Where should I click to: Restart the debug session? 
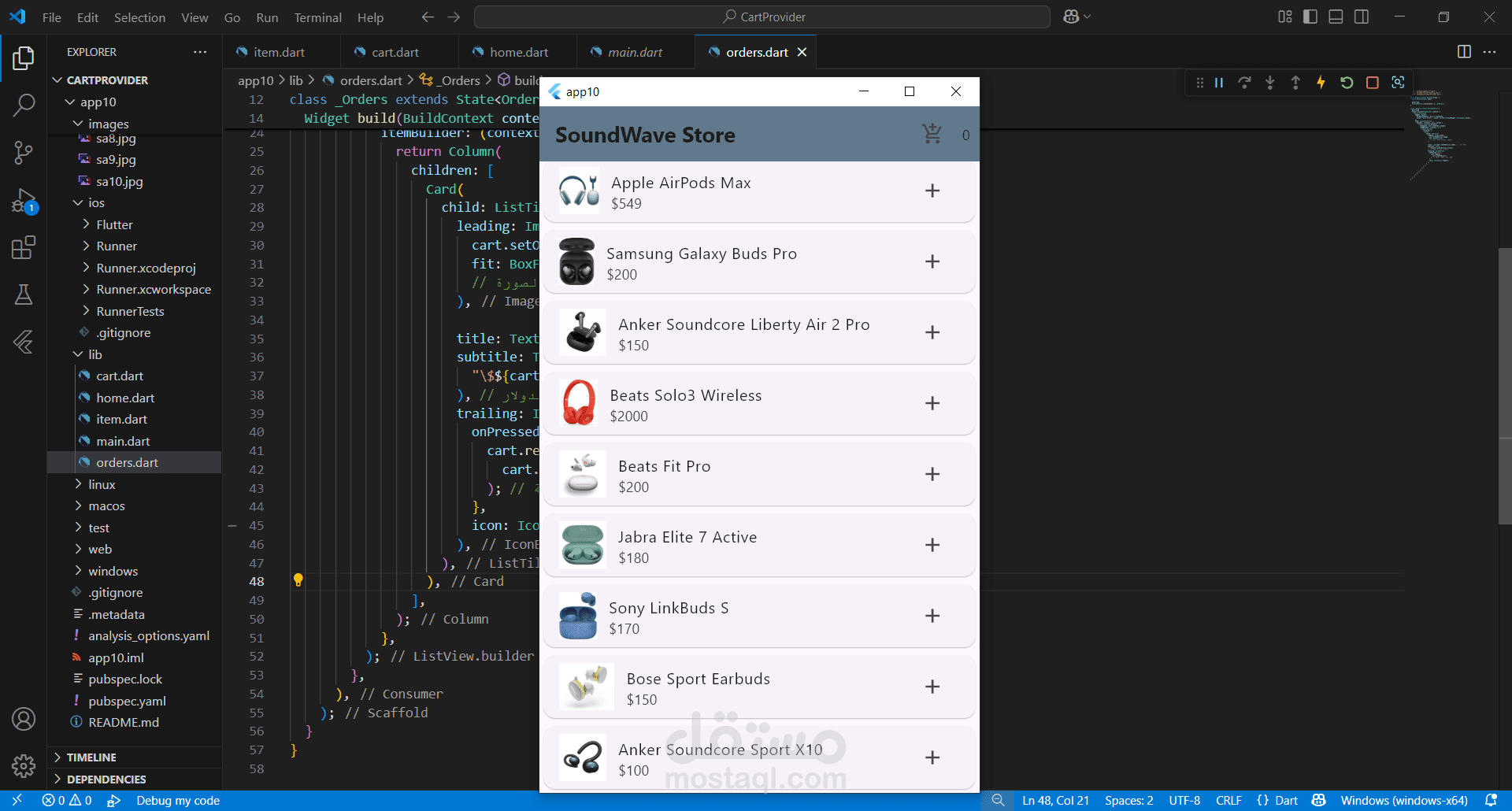(1347, 83)
